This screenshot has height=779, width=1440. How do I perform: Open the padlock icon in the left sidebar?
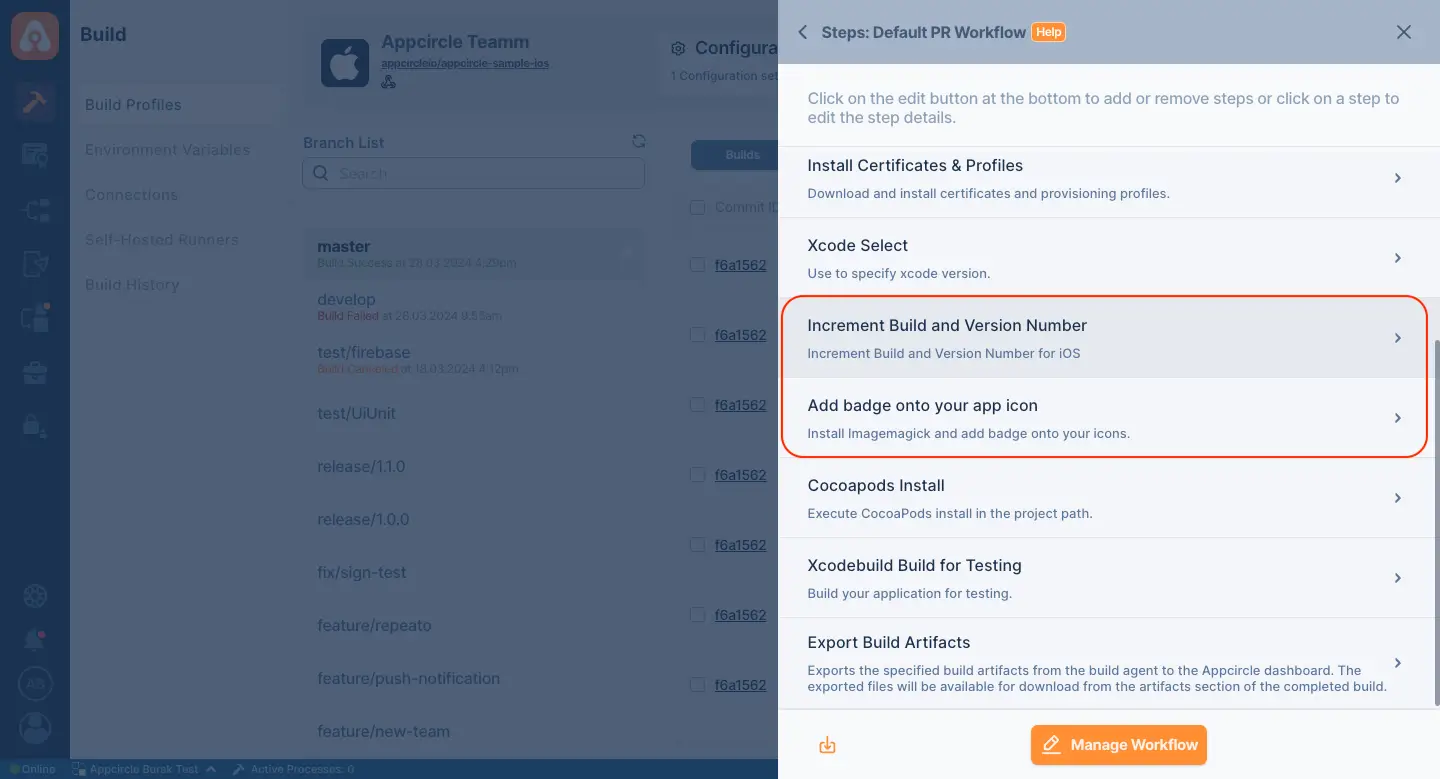35,425
